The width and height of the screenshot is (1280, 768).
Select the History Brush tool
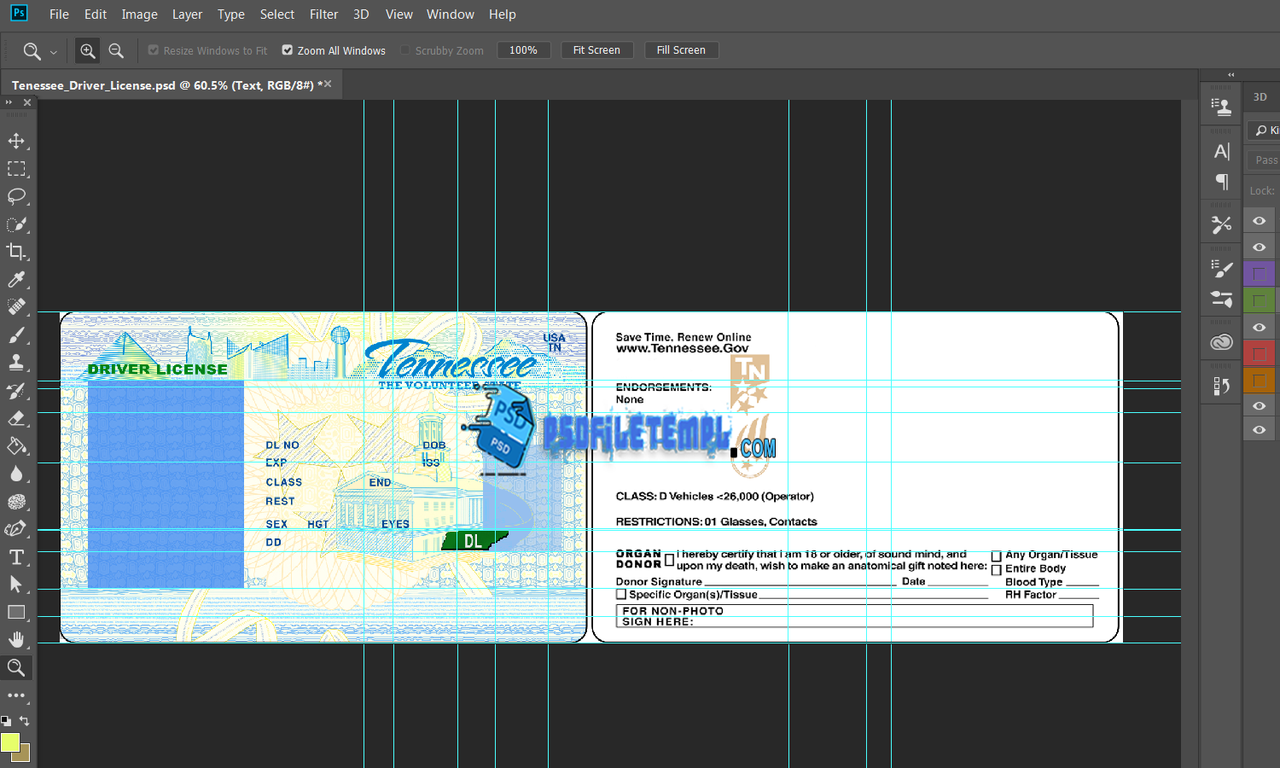click(x=16, y=390)
